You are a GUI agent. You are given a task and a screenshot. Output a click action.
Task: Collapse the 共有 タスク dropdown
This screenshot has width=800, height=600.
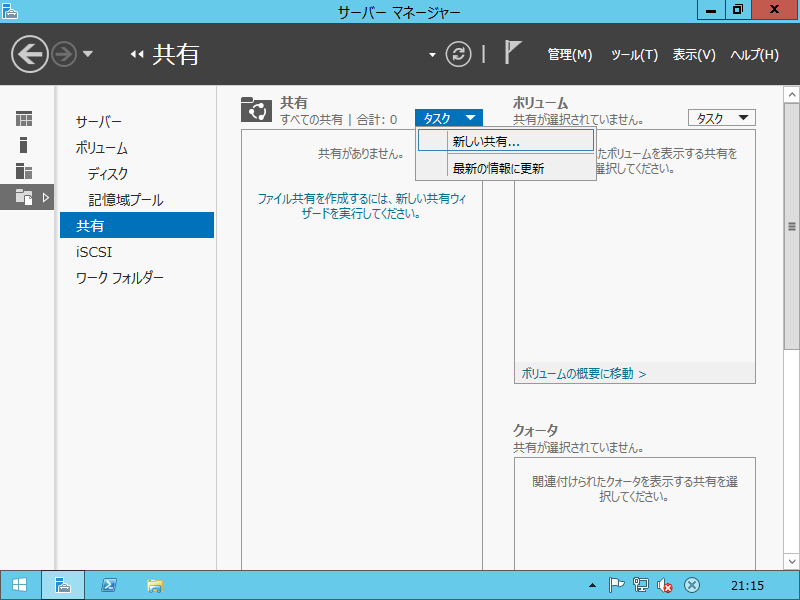448,118
